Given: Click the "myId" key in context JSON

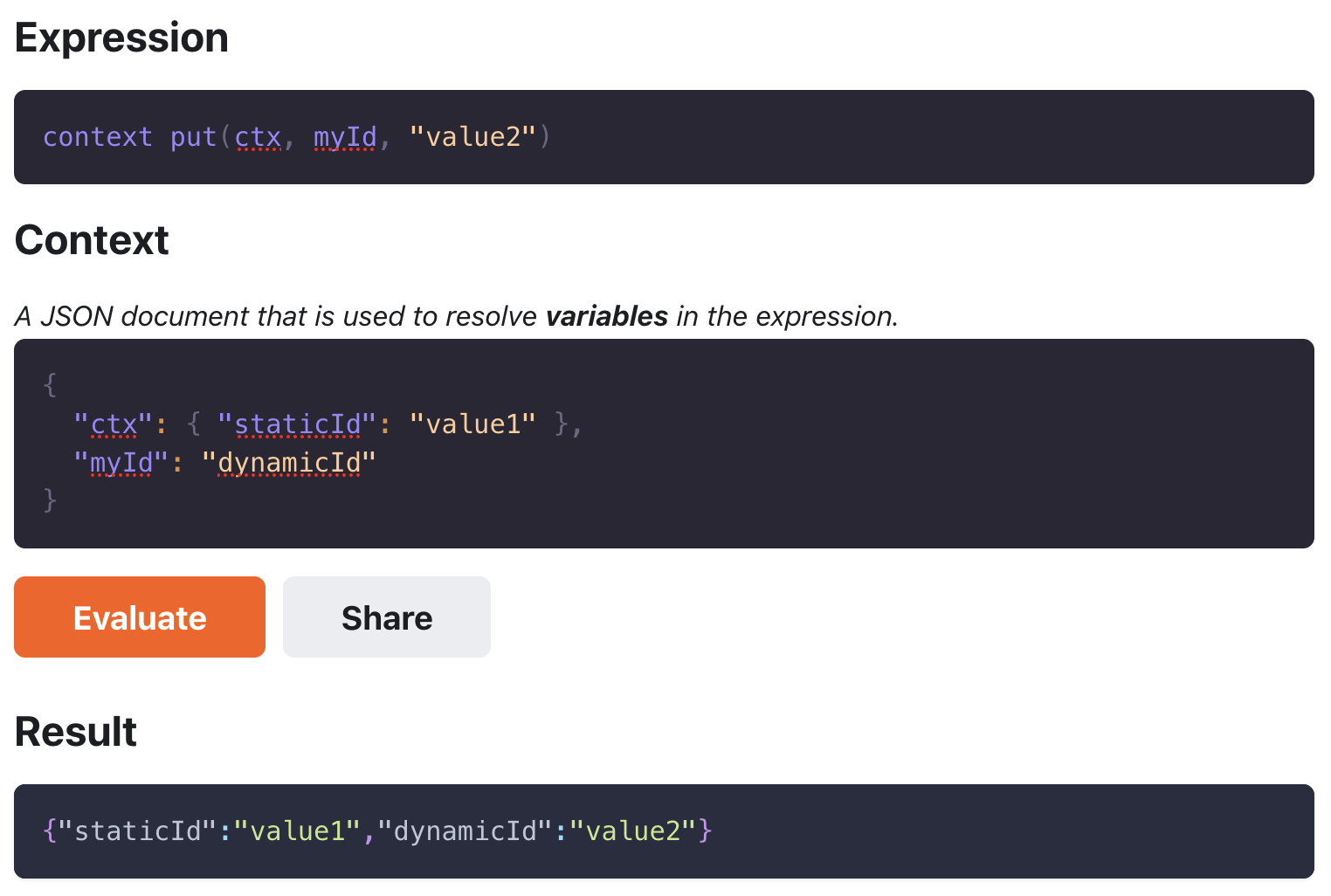Looking at the screenshot, I should 121,463.
